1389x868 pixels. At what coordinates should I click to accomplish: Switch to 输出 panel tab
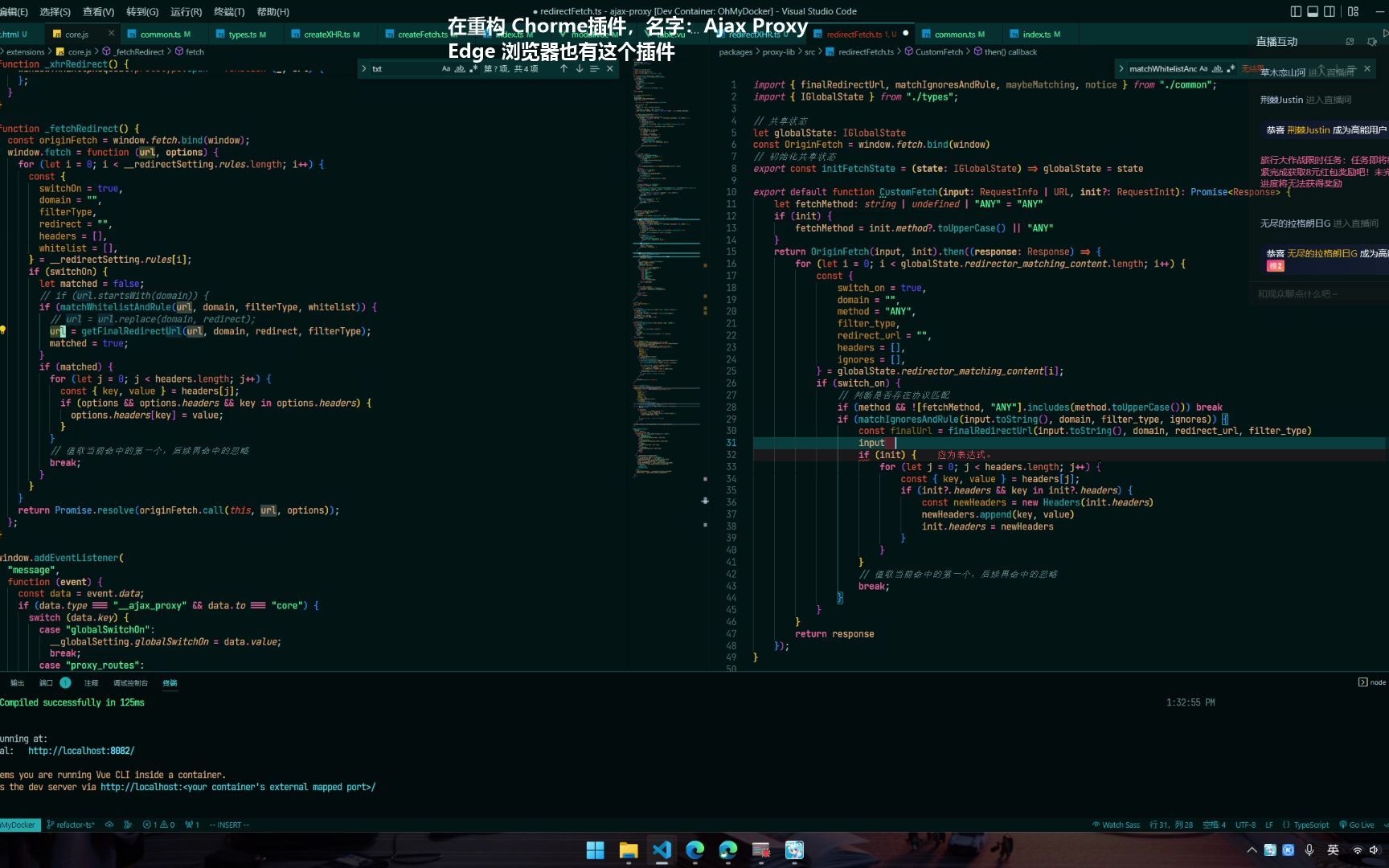coord(17,683)
